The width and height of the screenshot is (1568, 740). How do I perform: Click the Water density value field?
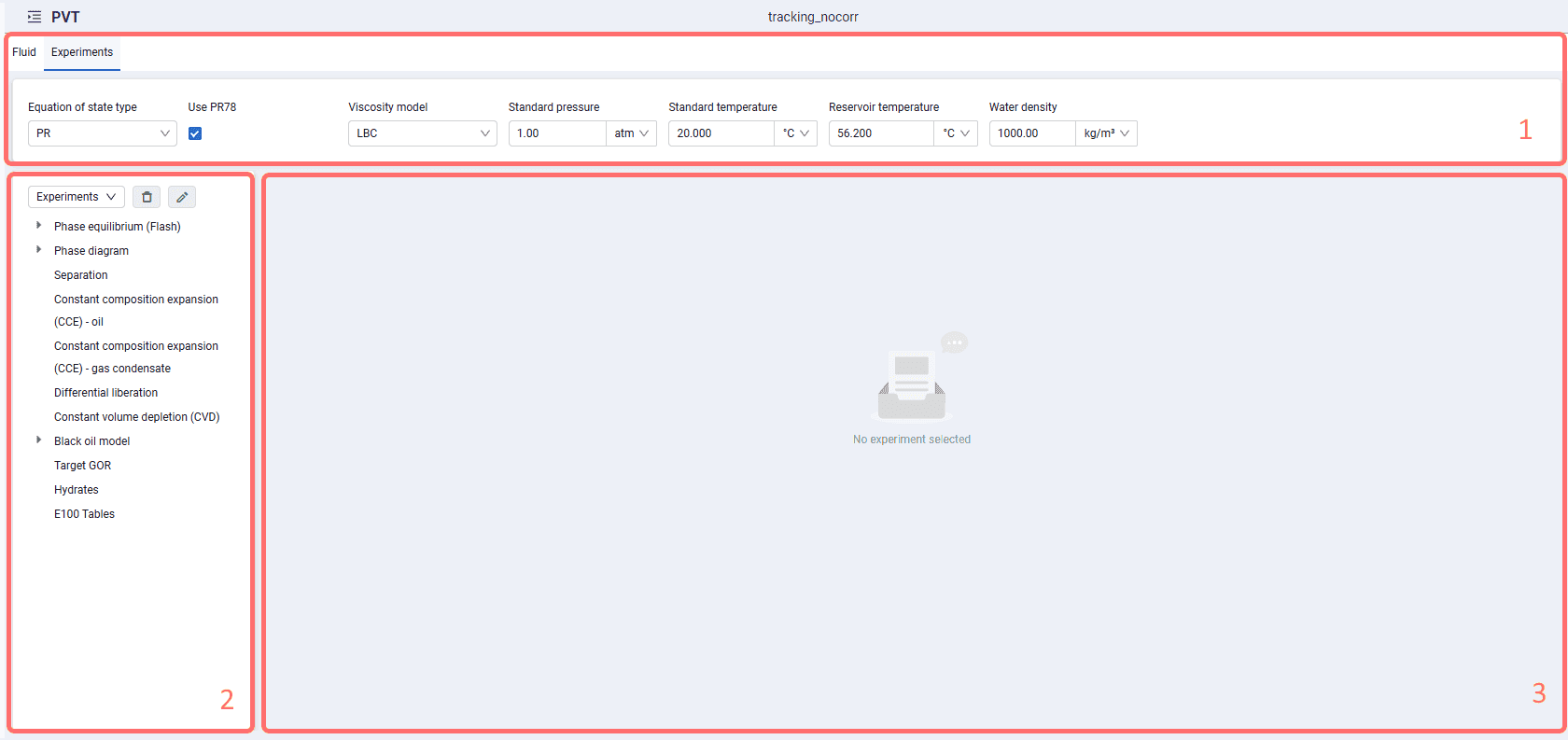tap(1033, 133)
